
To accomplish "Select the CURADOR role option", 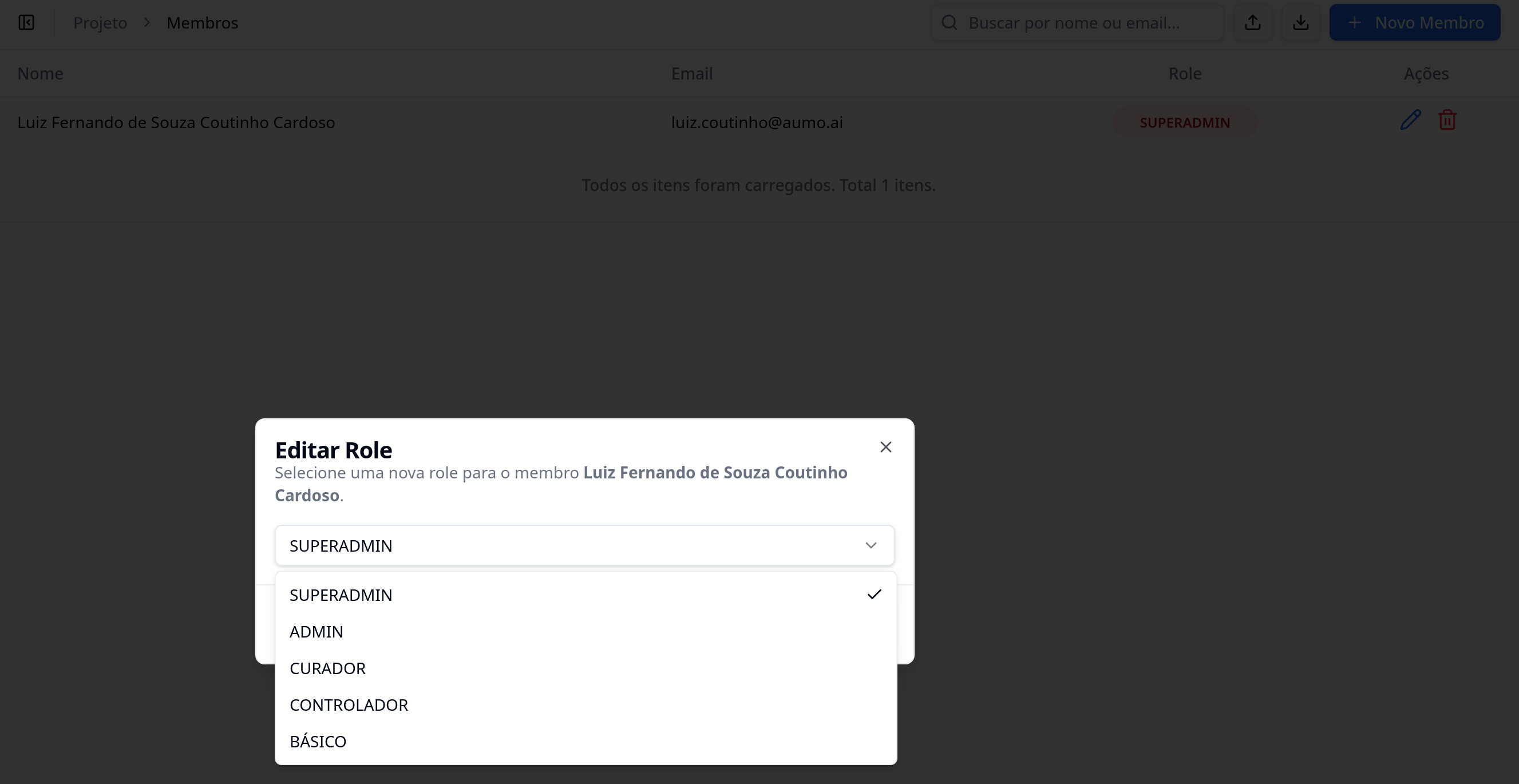I will pos(327,668).
